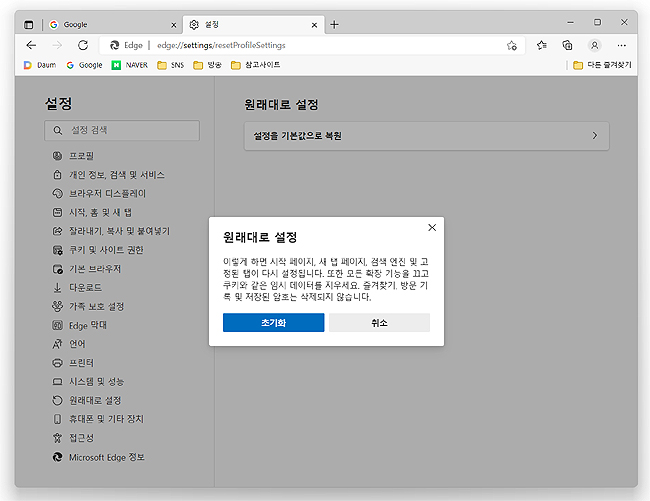Open the profile avatar icon

coord(594,45)
